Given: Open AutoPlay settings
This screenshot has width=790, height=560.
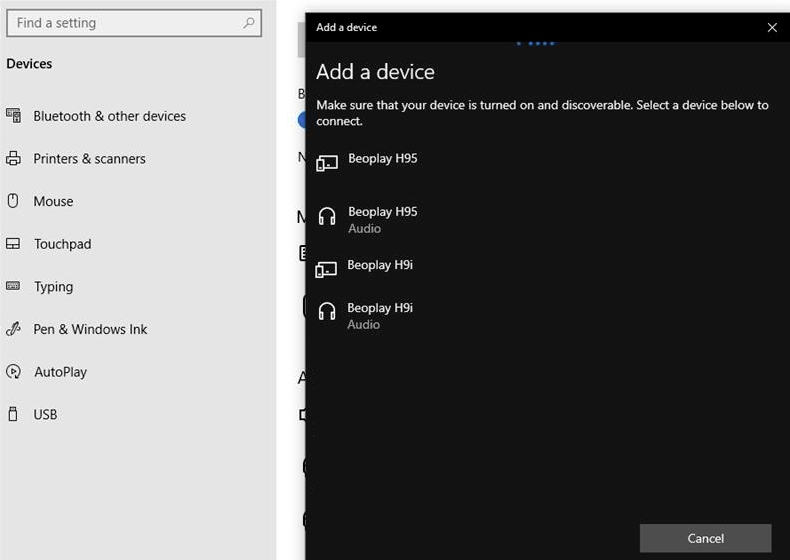Looking at the screenshot, I should (x=60, y=372).
